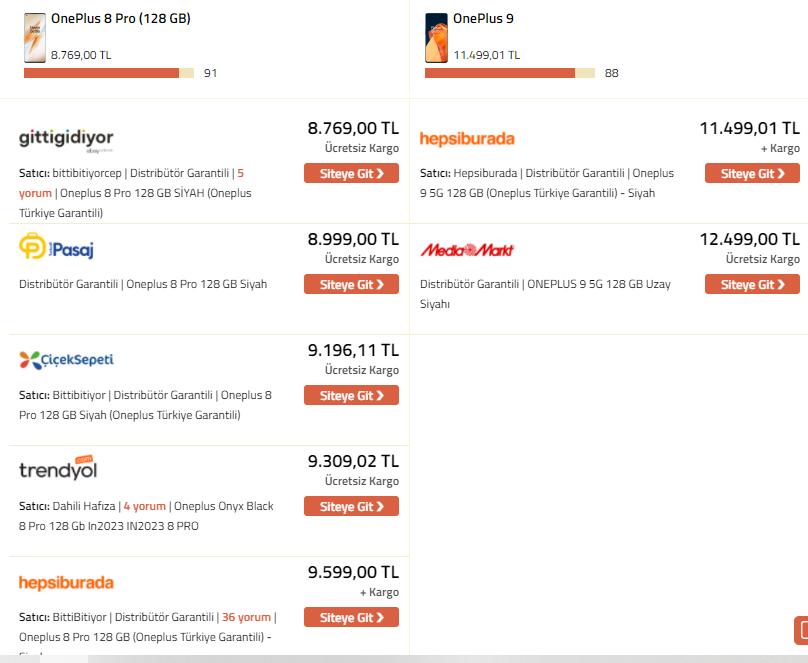Click the OnePlus 8 Pro score bar showing 91
Image resolution: width=808 pixels, height=663 pixels.
click(109, 73)
